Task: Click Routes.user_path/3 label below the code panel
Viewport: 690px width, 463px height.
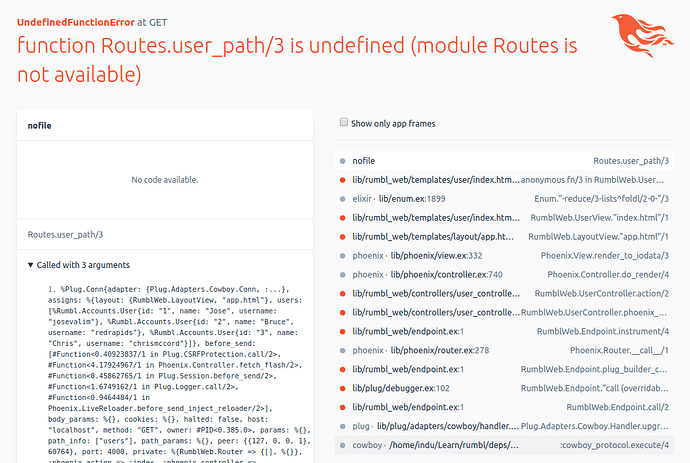Action: pyautogui.click(x=65, y=234)
